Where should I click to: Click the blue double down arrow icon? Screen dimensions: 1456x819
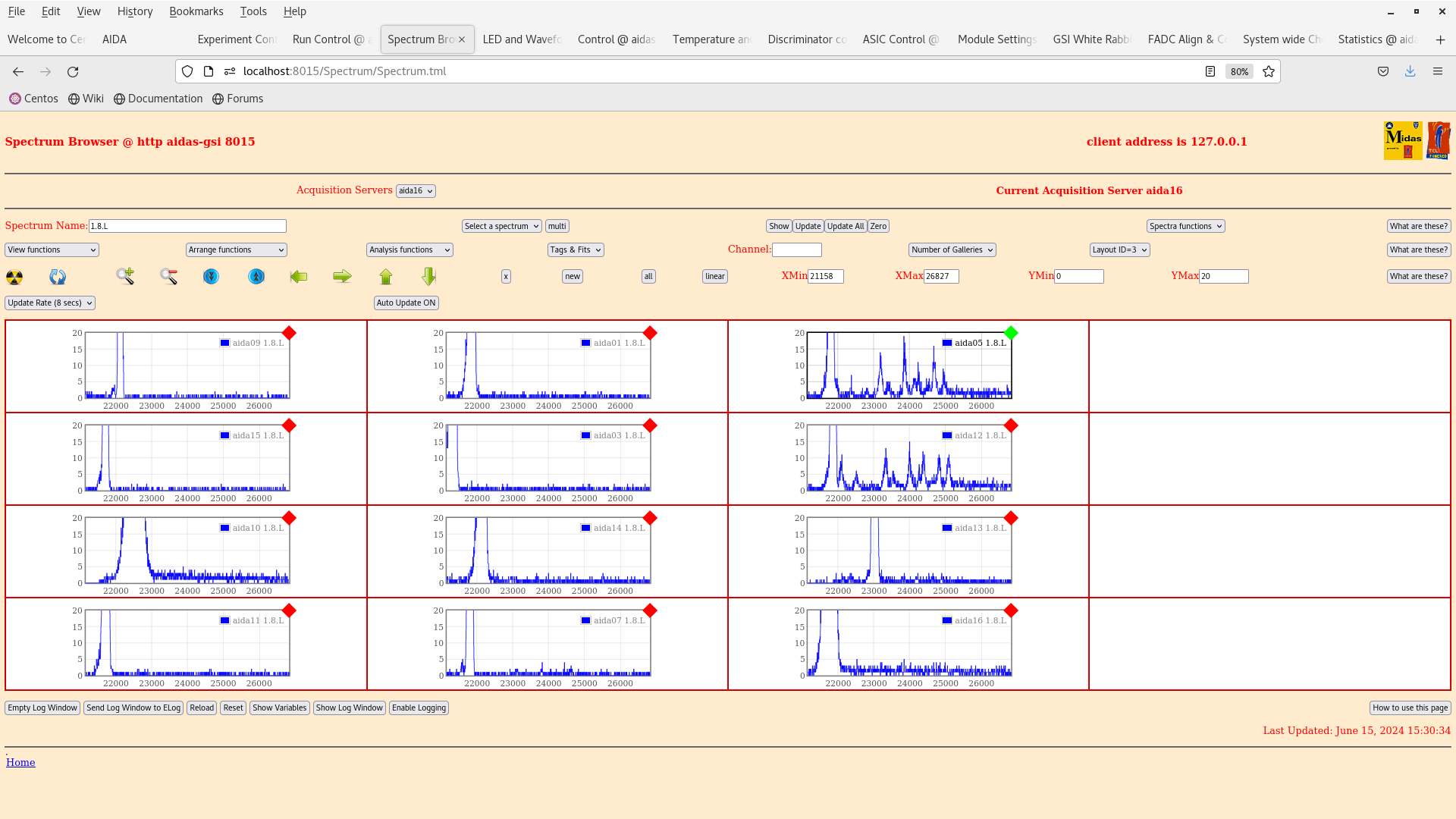(211, 277)
